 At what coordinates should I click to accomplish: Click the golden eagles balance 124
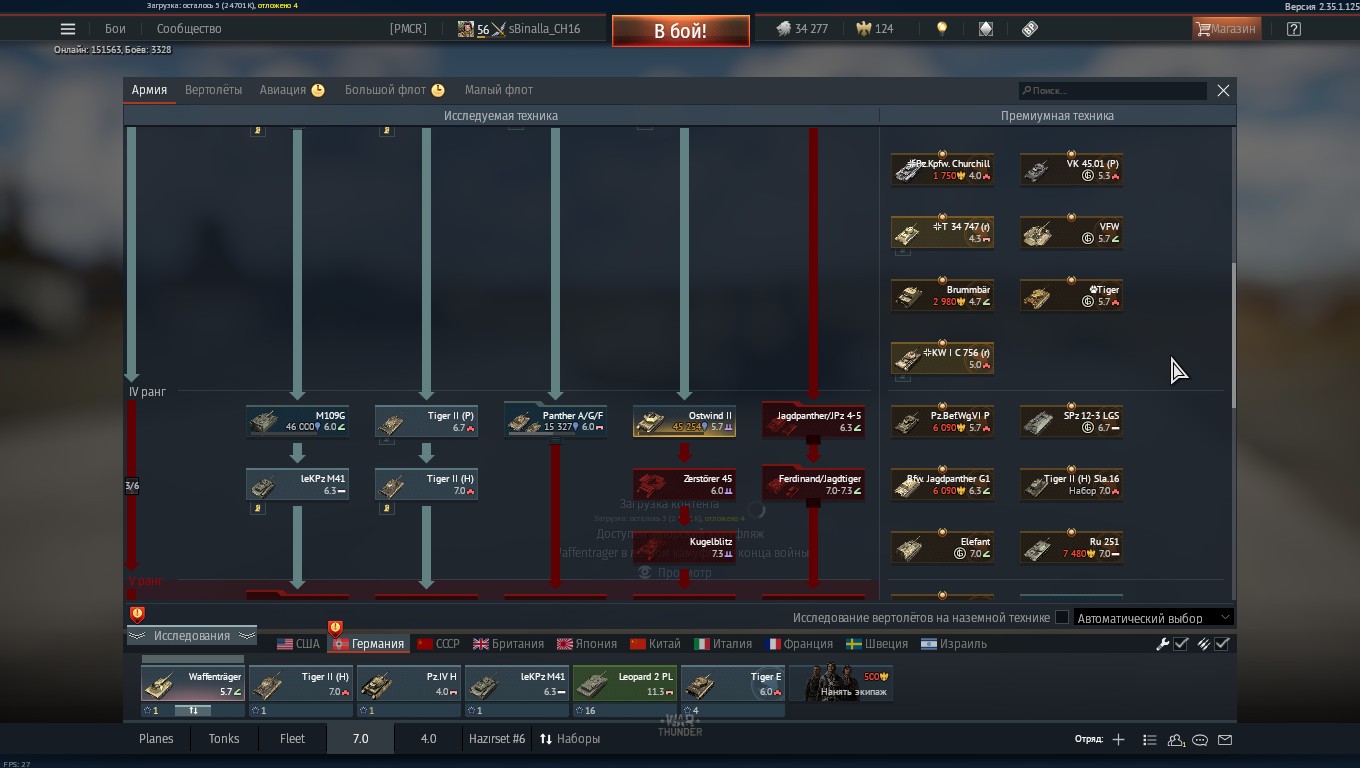tap(875, 29)
